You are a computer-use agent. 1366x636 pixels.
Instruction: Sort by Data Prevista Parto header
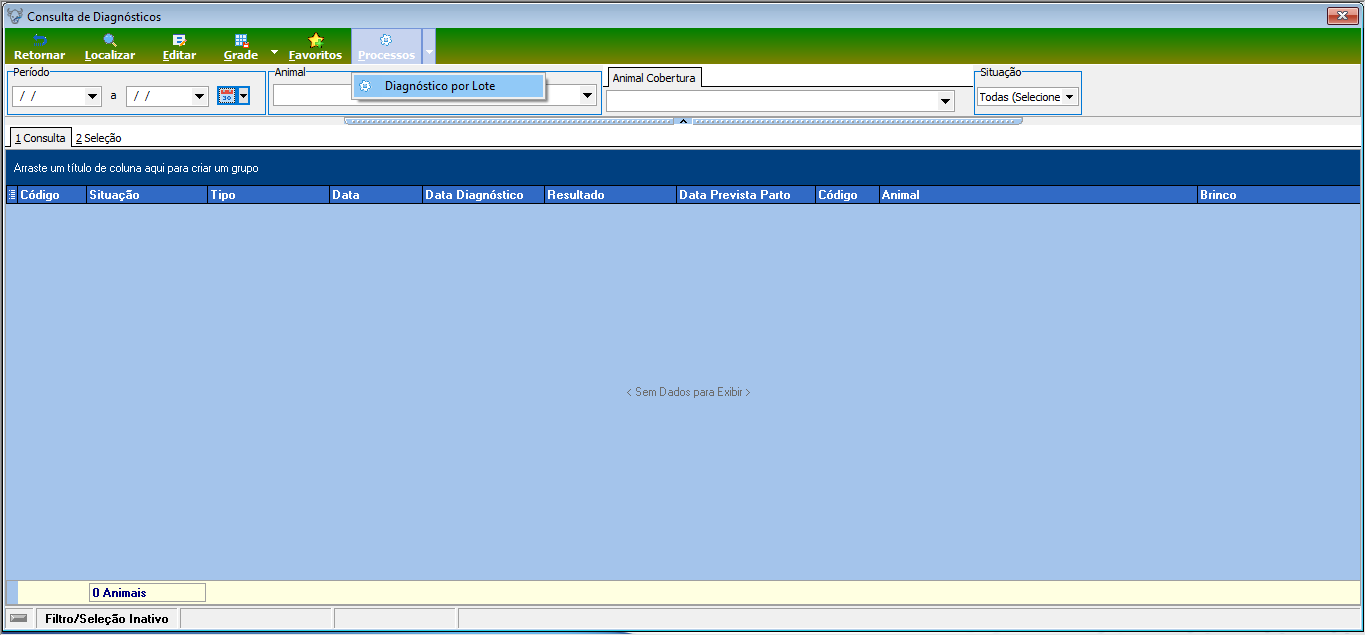coord(746,195)
